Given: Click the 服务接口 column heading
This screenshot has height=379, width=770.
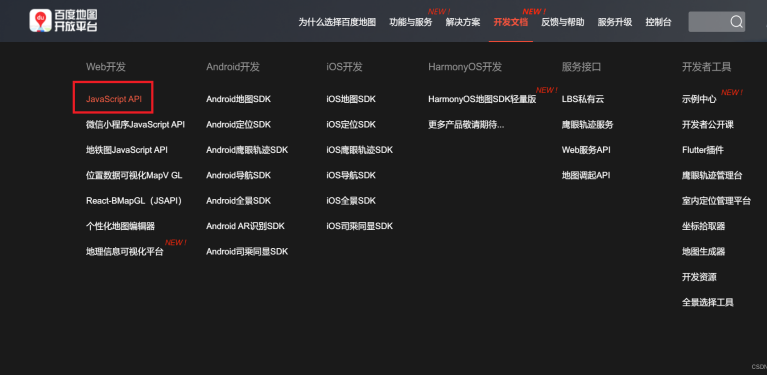Looking at the screenshot, I should [x=581, y=67].
